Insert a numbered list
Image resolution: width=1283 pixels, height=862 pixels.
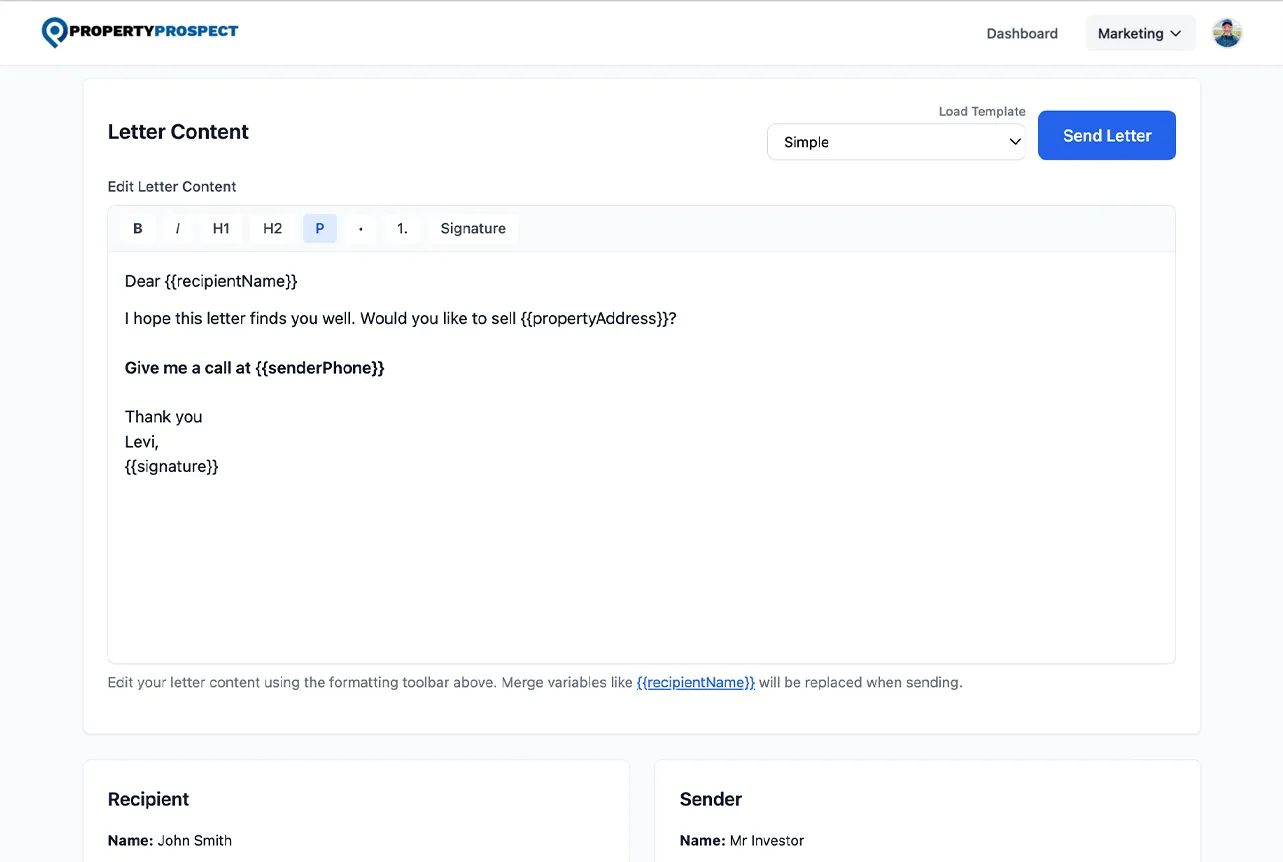tap(403, 228)
